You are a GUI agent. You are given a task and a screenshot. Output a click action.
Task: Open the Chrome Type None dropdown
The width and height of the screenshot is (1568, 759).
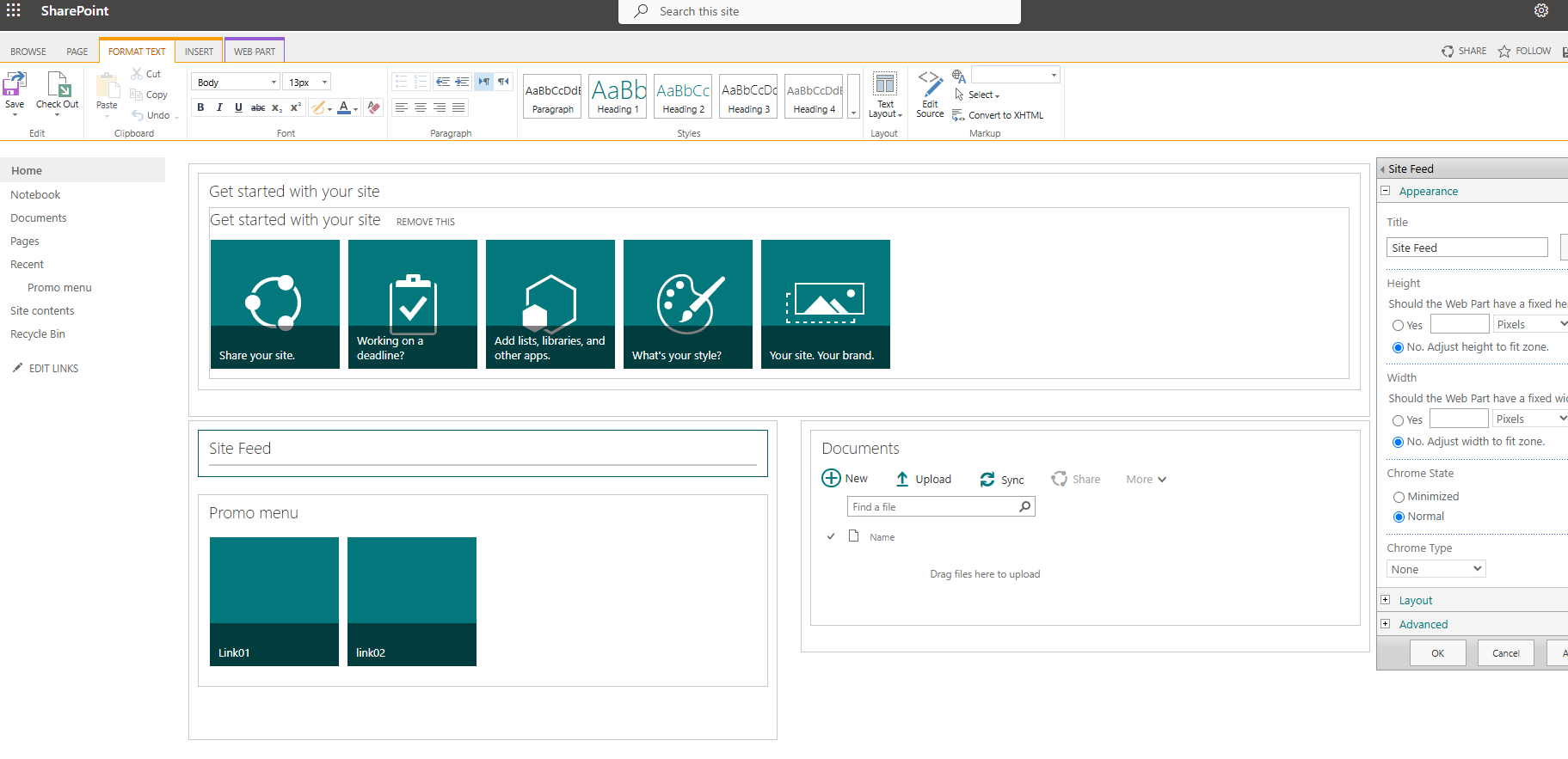[x=1436, y=569]
